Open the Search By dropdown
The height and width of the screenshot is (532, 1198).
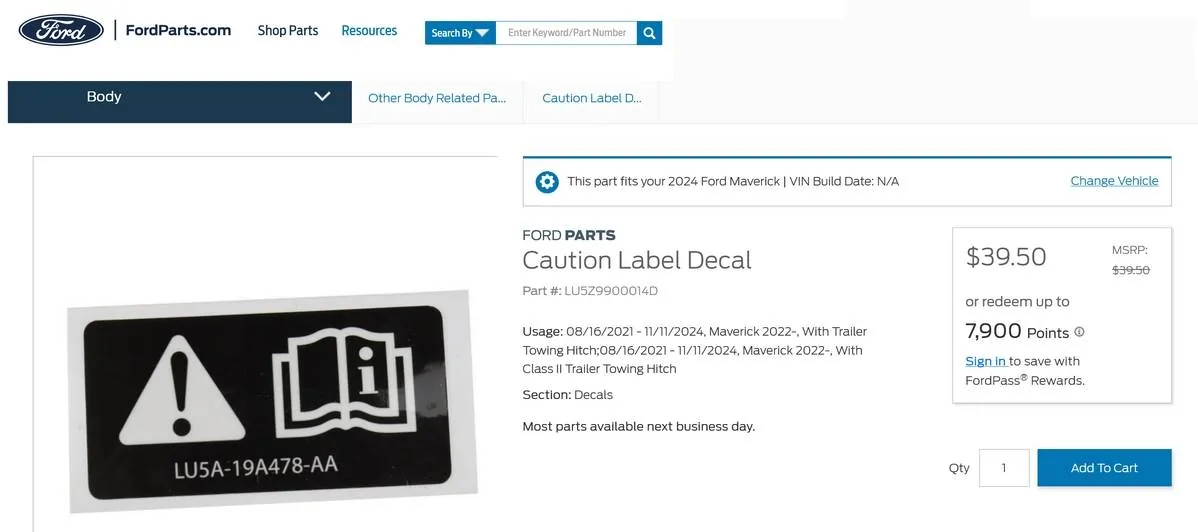[x=461, y=33]
